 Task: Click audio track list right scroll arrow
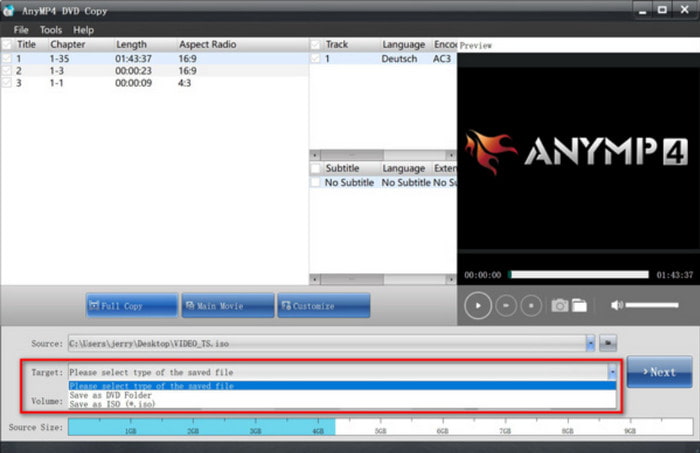(451, 155)
